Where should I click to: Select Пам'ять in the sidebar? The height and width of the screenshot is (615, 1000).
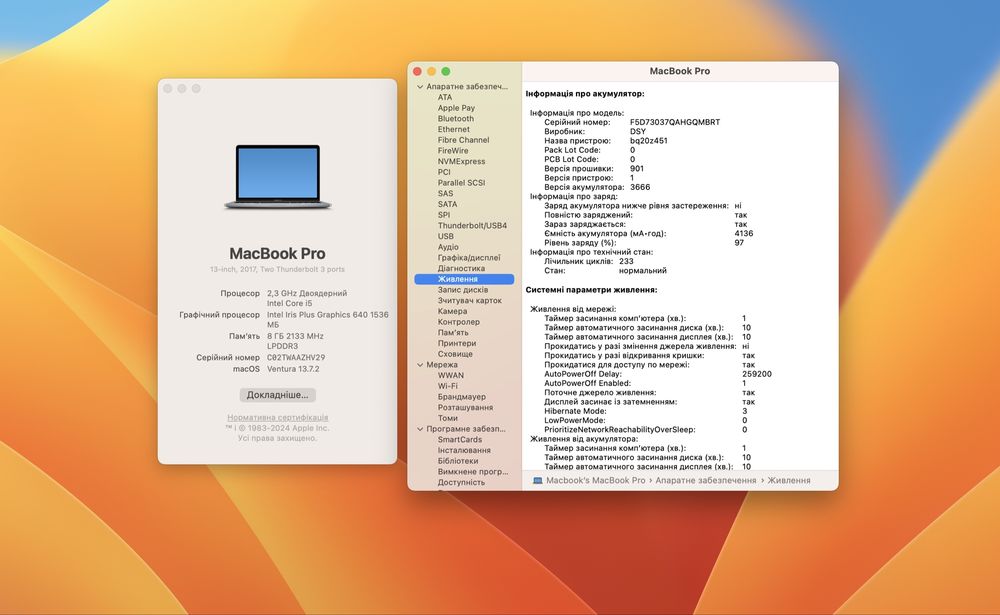(453, 332)
